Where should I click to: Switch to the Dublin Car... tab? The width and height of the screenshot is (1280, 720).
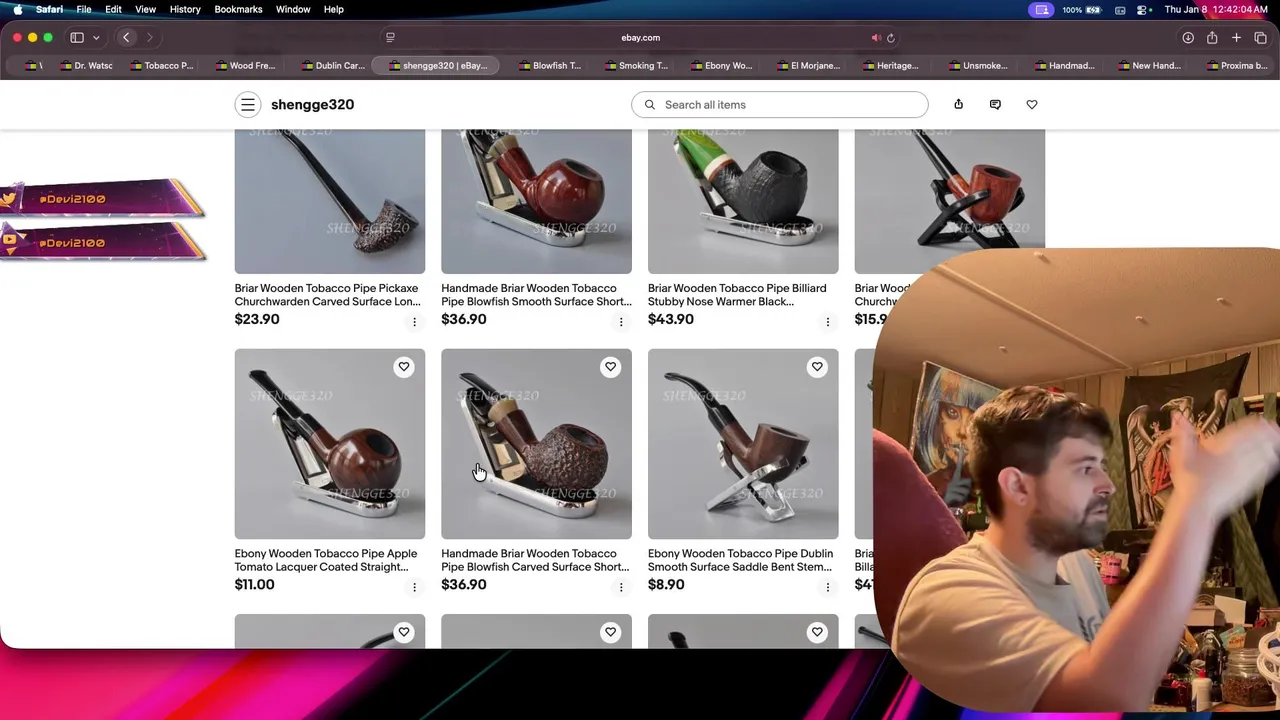[332, 66]
